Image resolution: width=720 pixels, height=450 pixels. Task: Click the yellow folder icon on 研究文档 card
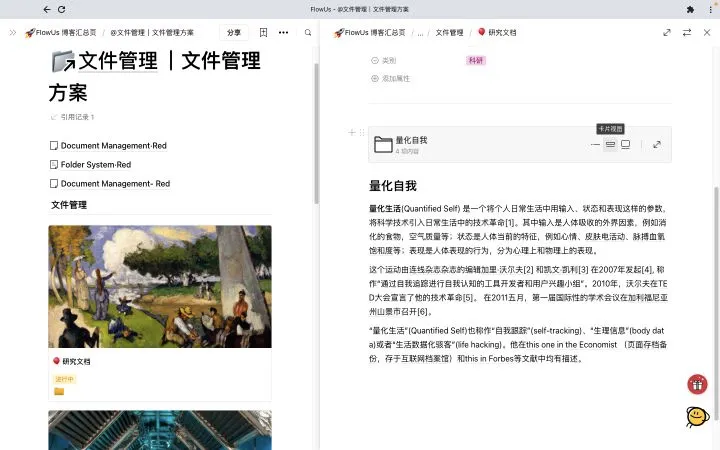click(59, 391)
